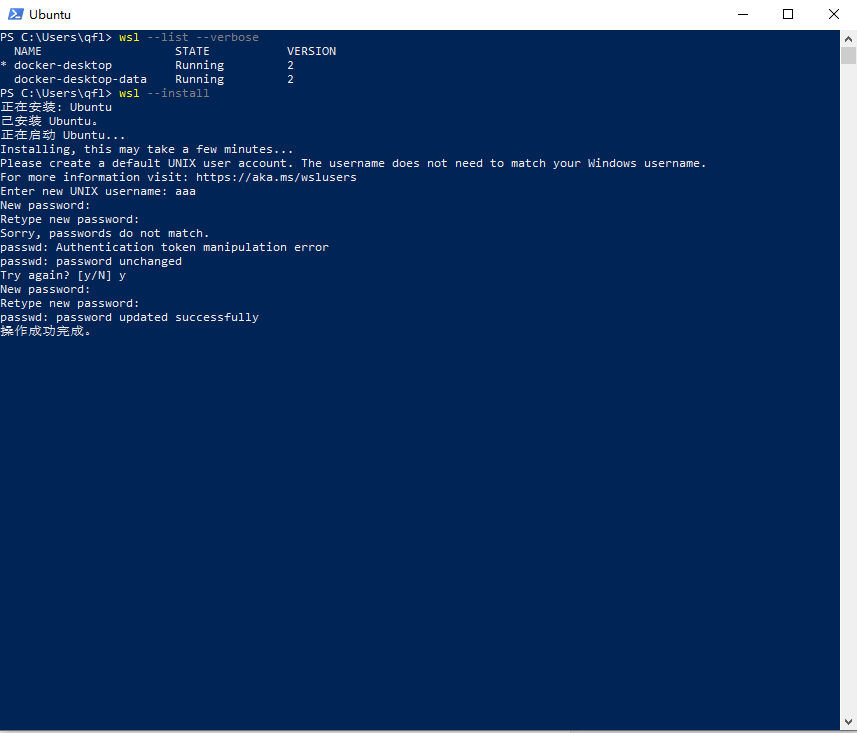Image resolution: width=857 pixels, height=733 pixels.
Task: Click the VERSION column header text
Action: 310,51
